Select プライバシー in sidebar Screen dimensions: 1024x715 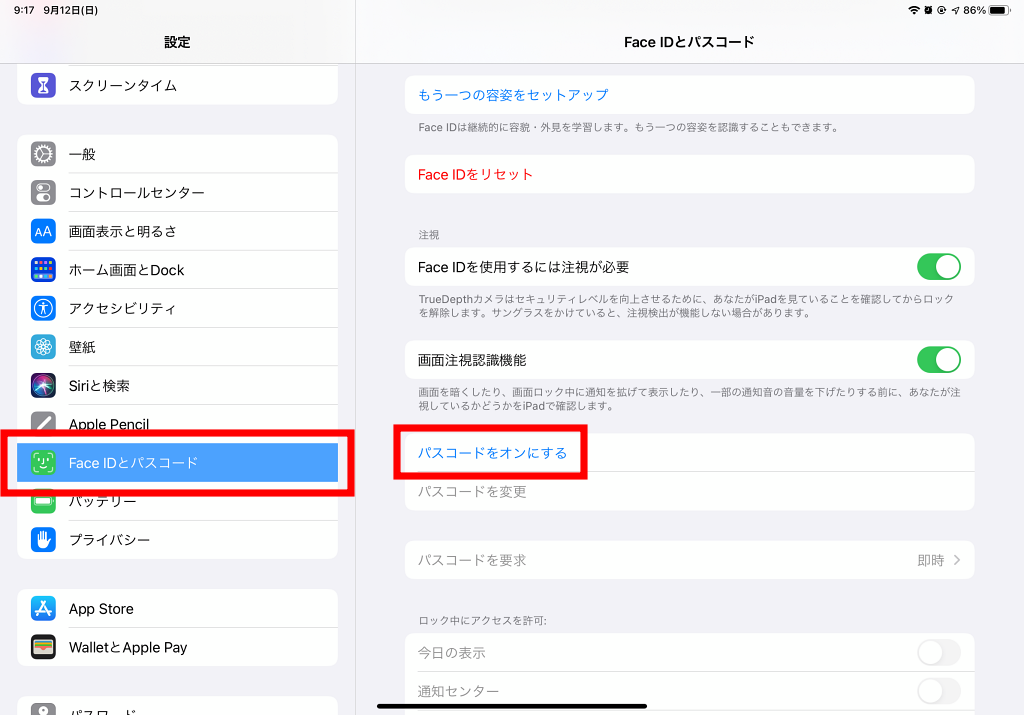pyautogui.click(x=178, y=539)
